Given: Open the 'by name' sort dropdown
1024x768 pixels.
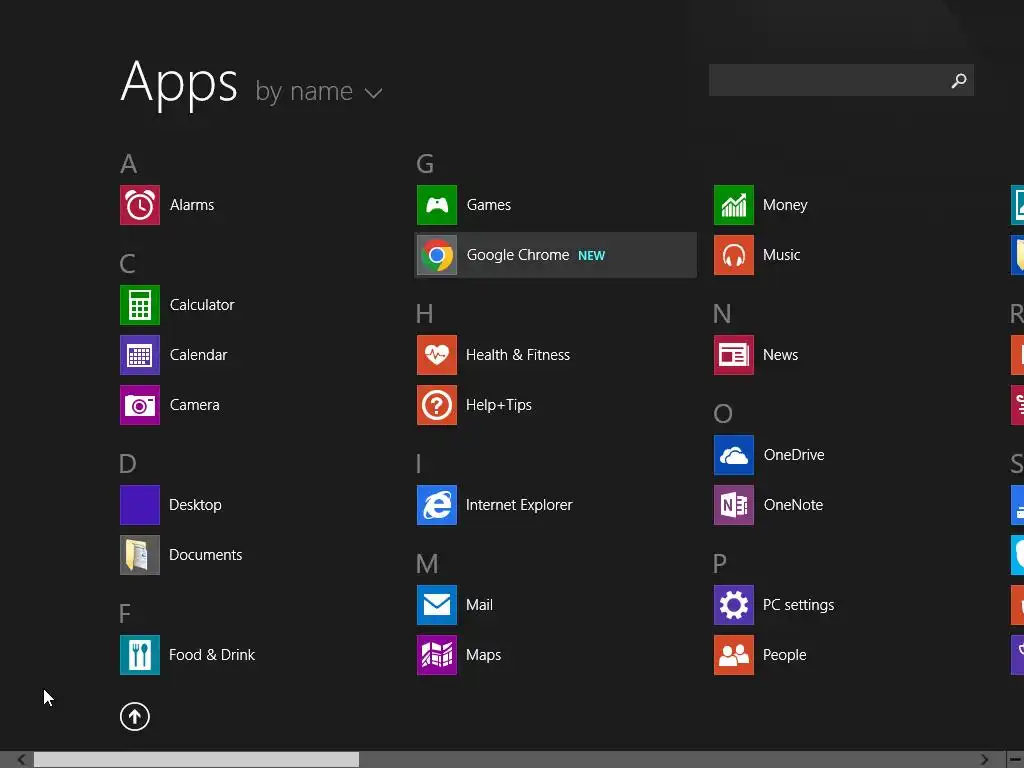Looking at the screenshot, I should coord(319,91).
